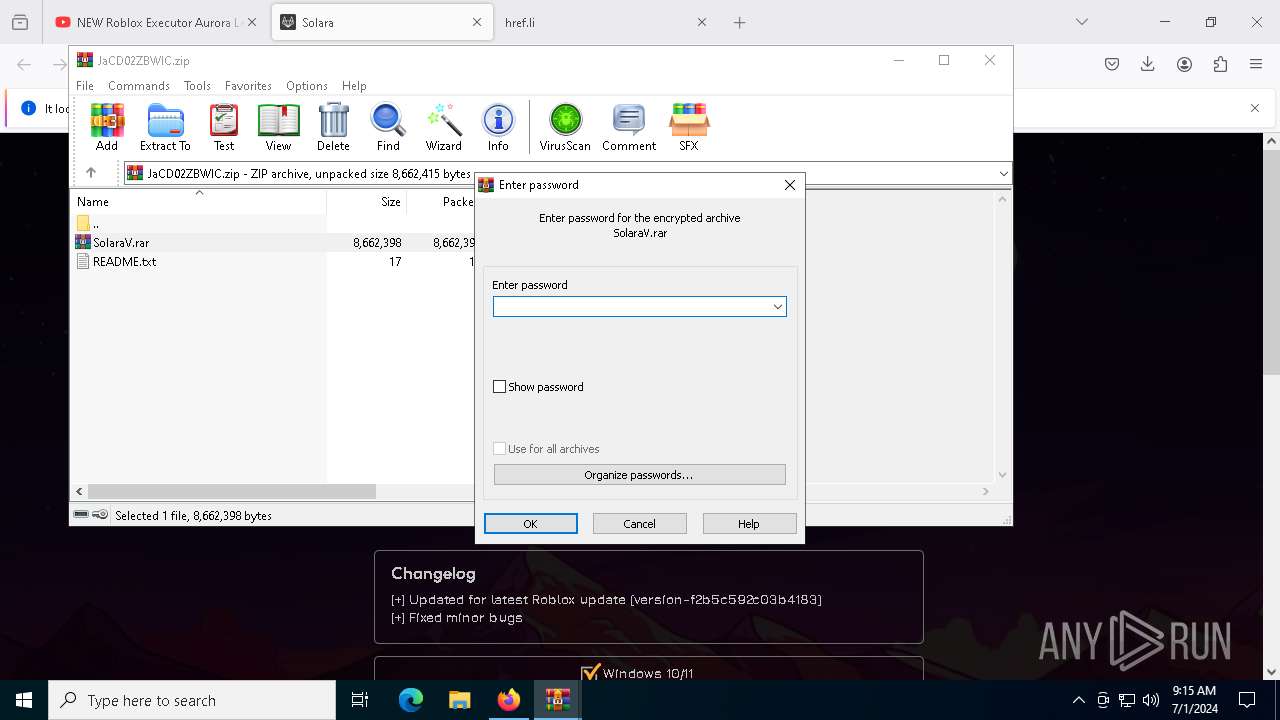Click the Delete toolbar icon
Image resolution: width=1280 pixels, height=720 pixels.
click(333, 127)
